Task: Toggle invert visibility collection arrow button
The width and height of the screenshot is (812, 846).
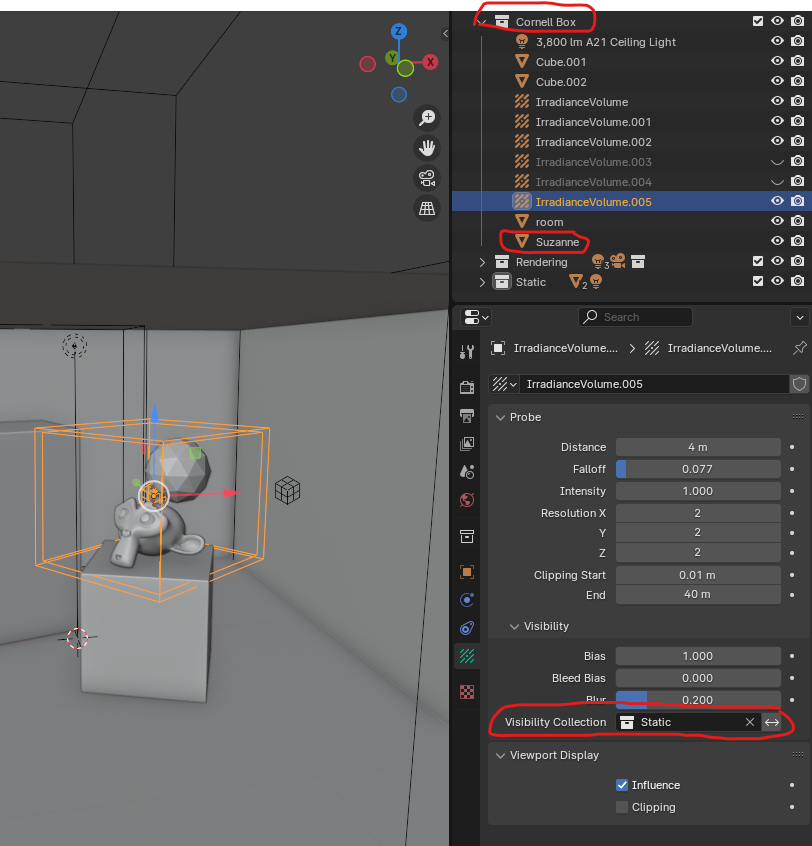Action: point(772,722)
